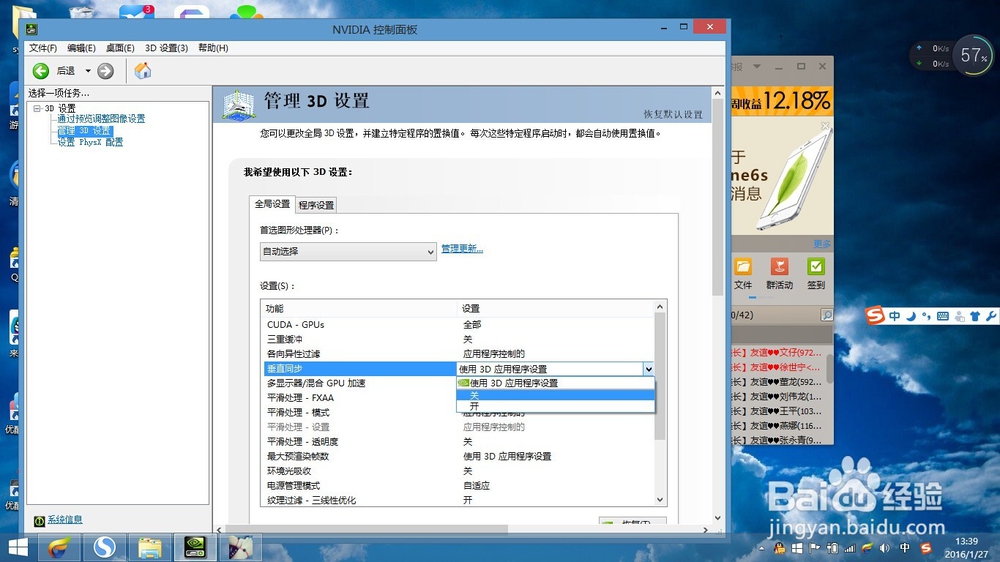This screenshot has width=1000, height=562.
Task: Click the settings list scroll-down arrow
Action: click(660, 499)
